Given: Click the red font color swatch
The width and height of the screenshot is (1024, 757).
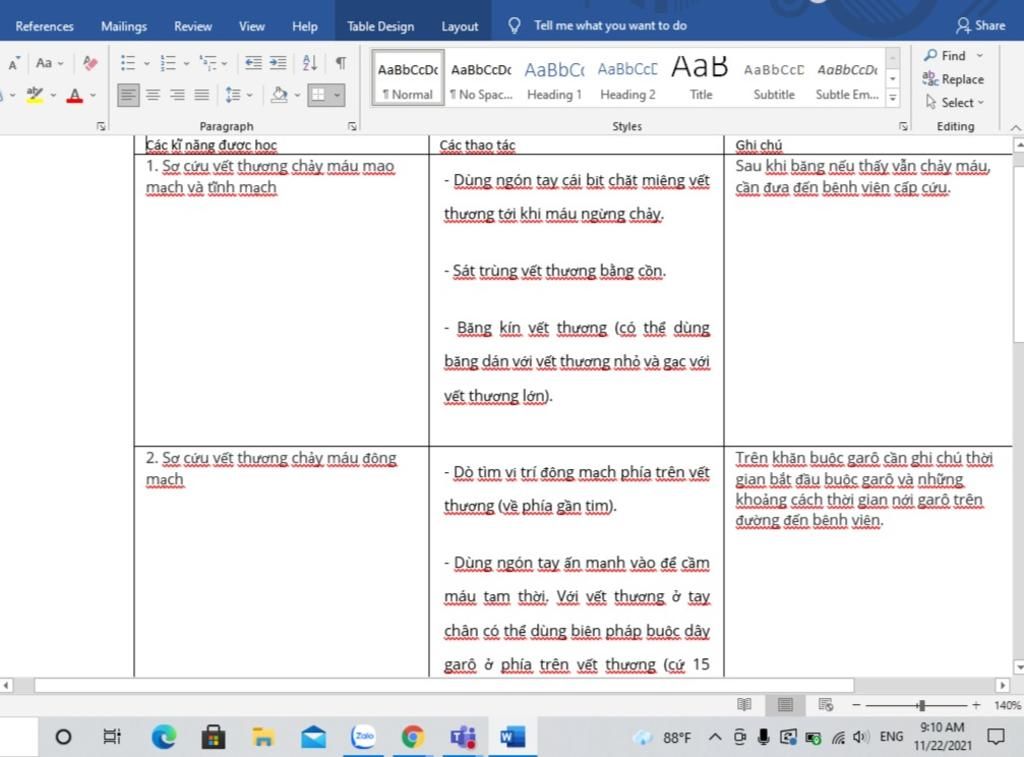Looking at the screenshot, I should (x=74, y=96).
